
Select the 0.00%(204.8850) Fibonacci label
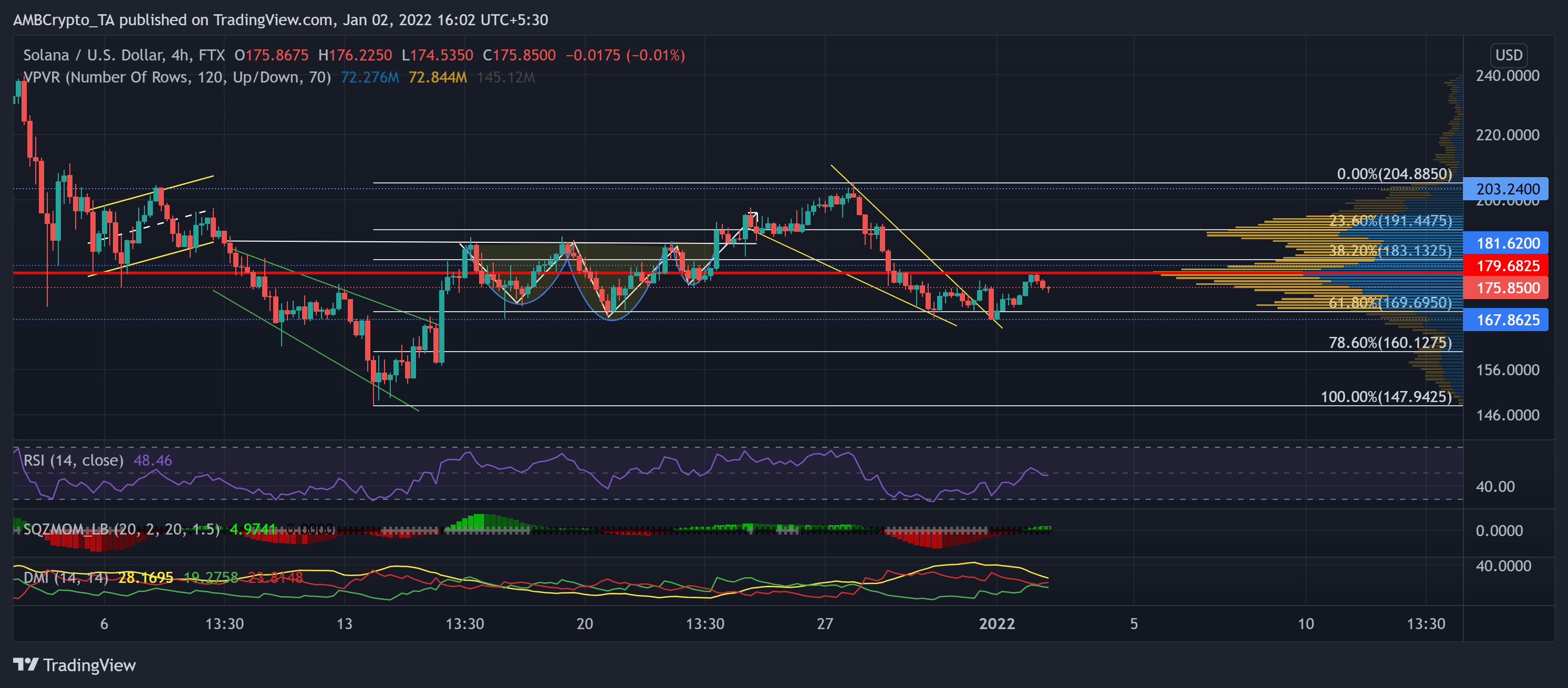(x=1394, y=174)
